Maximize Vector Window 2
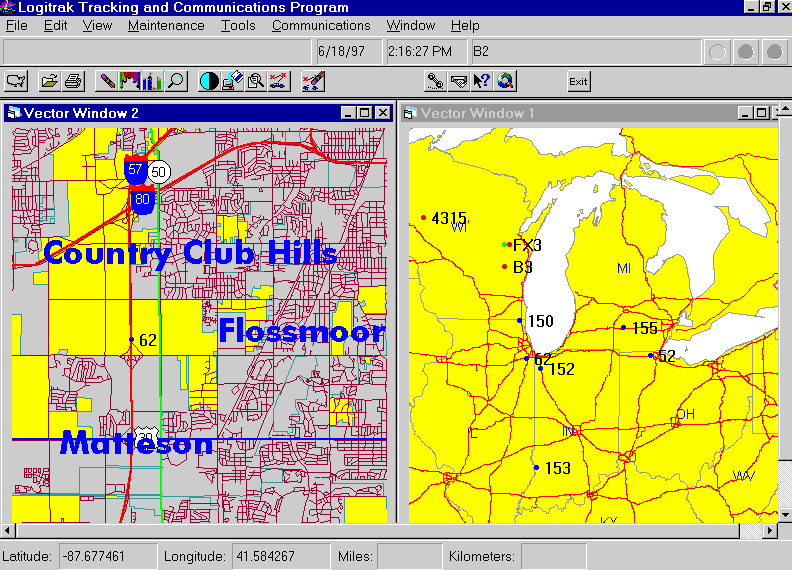The height and width of the screenshot is (570, 792). (365, 113)
